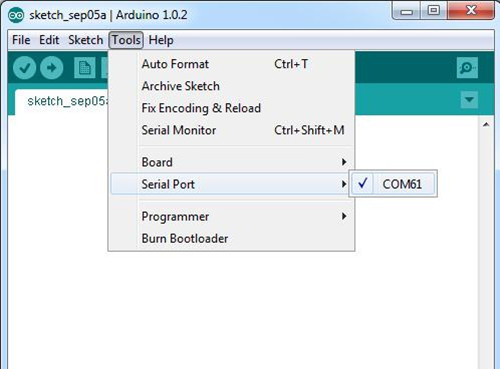The image size is (501, 370).
Task: Click the Verify checkmark toolbar button
Action: pyautogui.click(x=24, y=68)
